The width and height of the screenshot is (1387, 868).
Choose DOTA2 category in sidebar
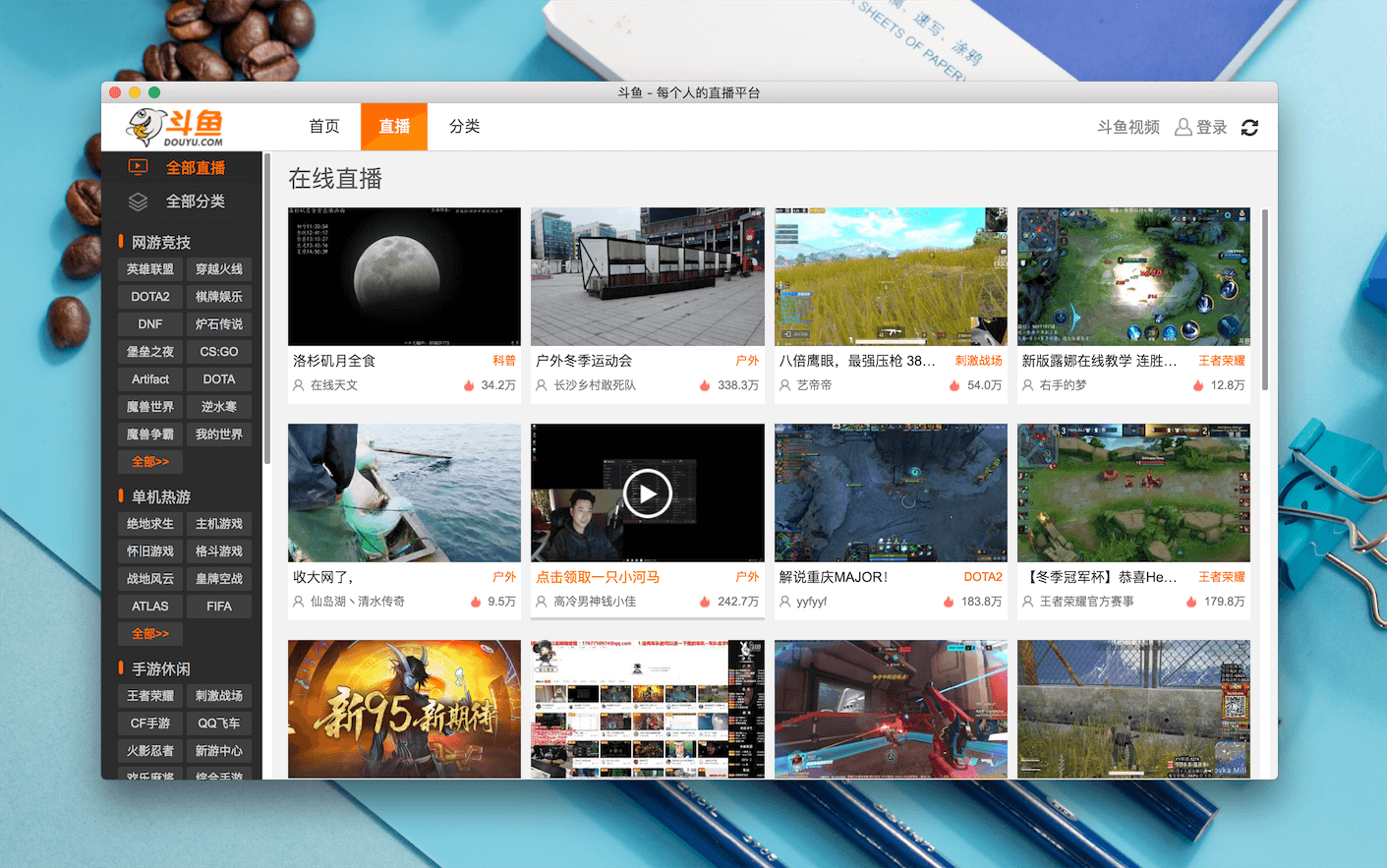point(150,297)
